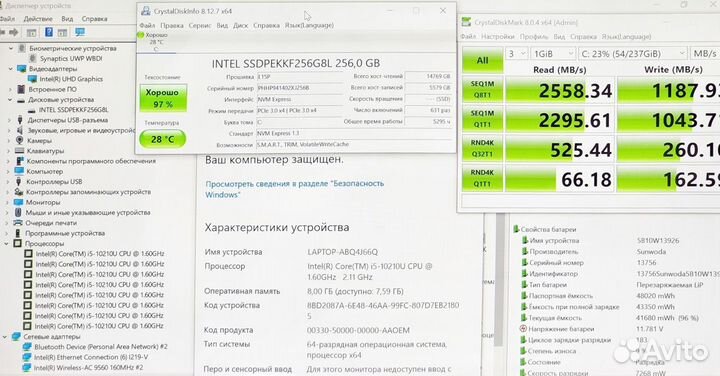Click the product code 00330-50000-00000-AAOEM
Image resolution: width=720 pixels, height=376 pixels.
pyautogui.click(x=358, y=330)
